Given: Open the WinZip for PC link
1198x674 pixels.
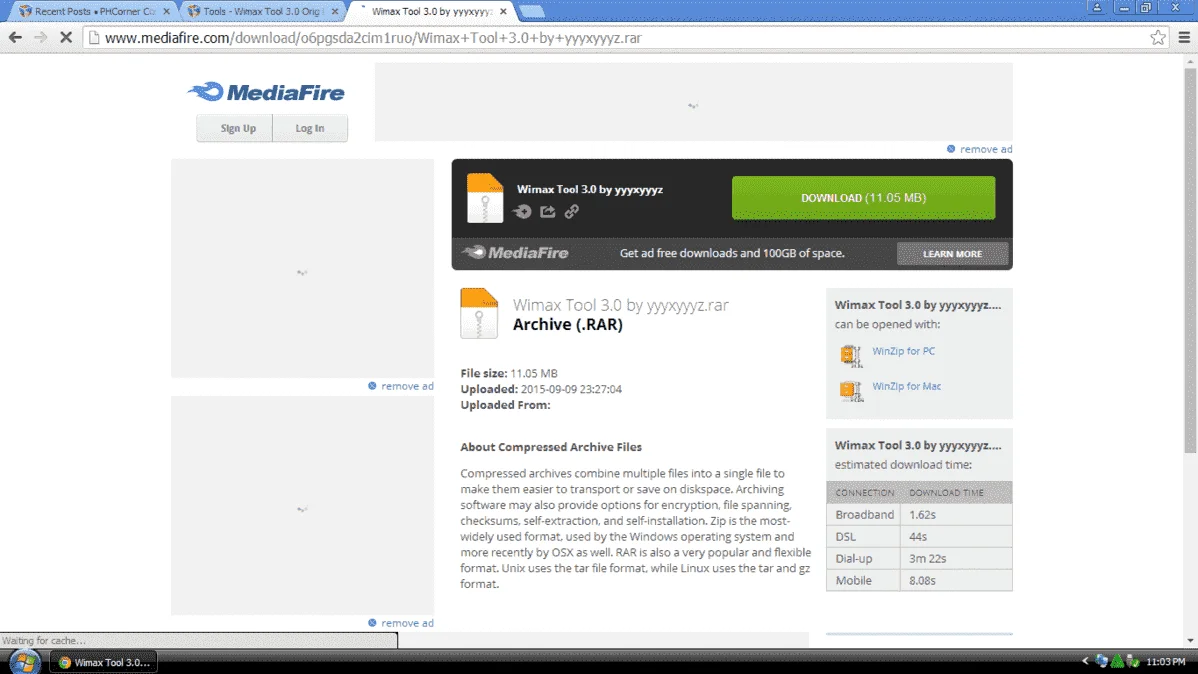Looking at the screenshot, I should (x=903, y=352).
